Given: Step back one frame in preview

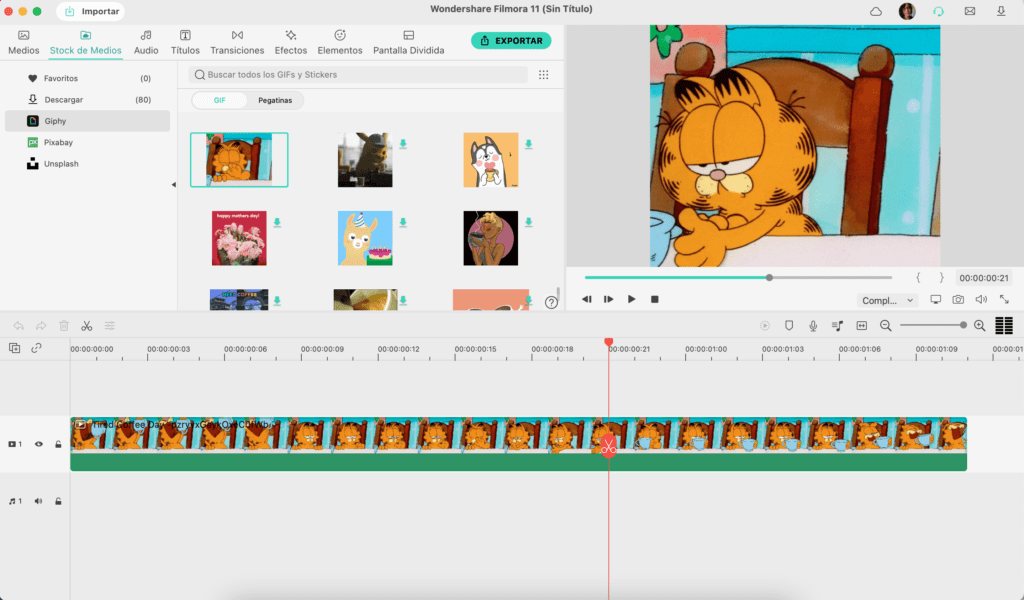Looking at the screenshot, I should point(586,299).
